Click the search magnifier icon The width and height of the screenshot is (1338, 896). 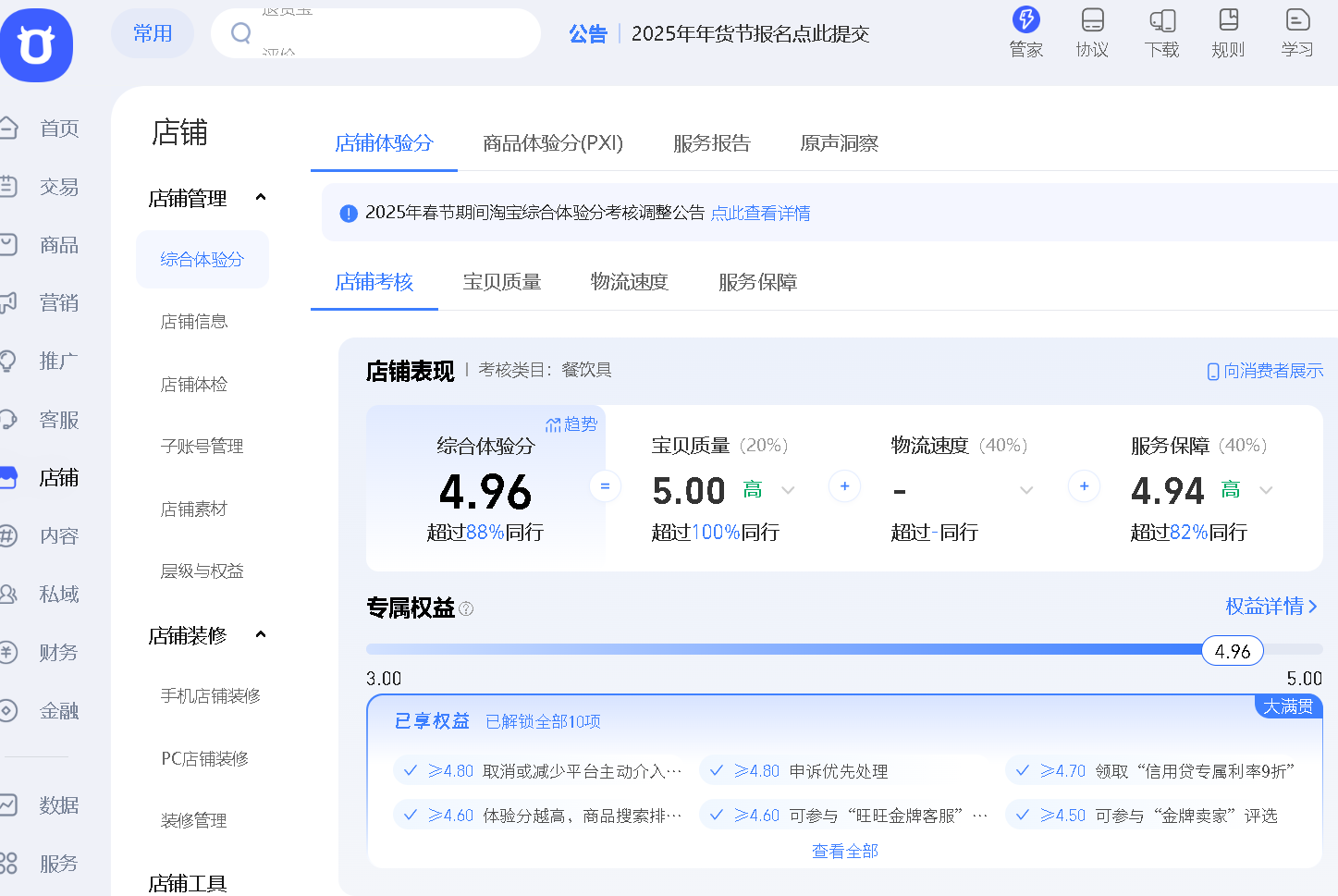[241, 33]
